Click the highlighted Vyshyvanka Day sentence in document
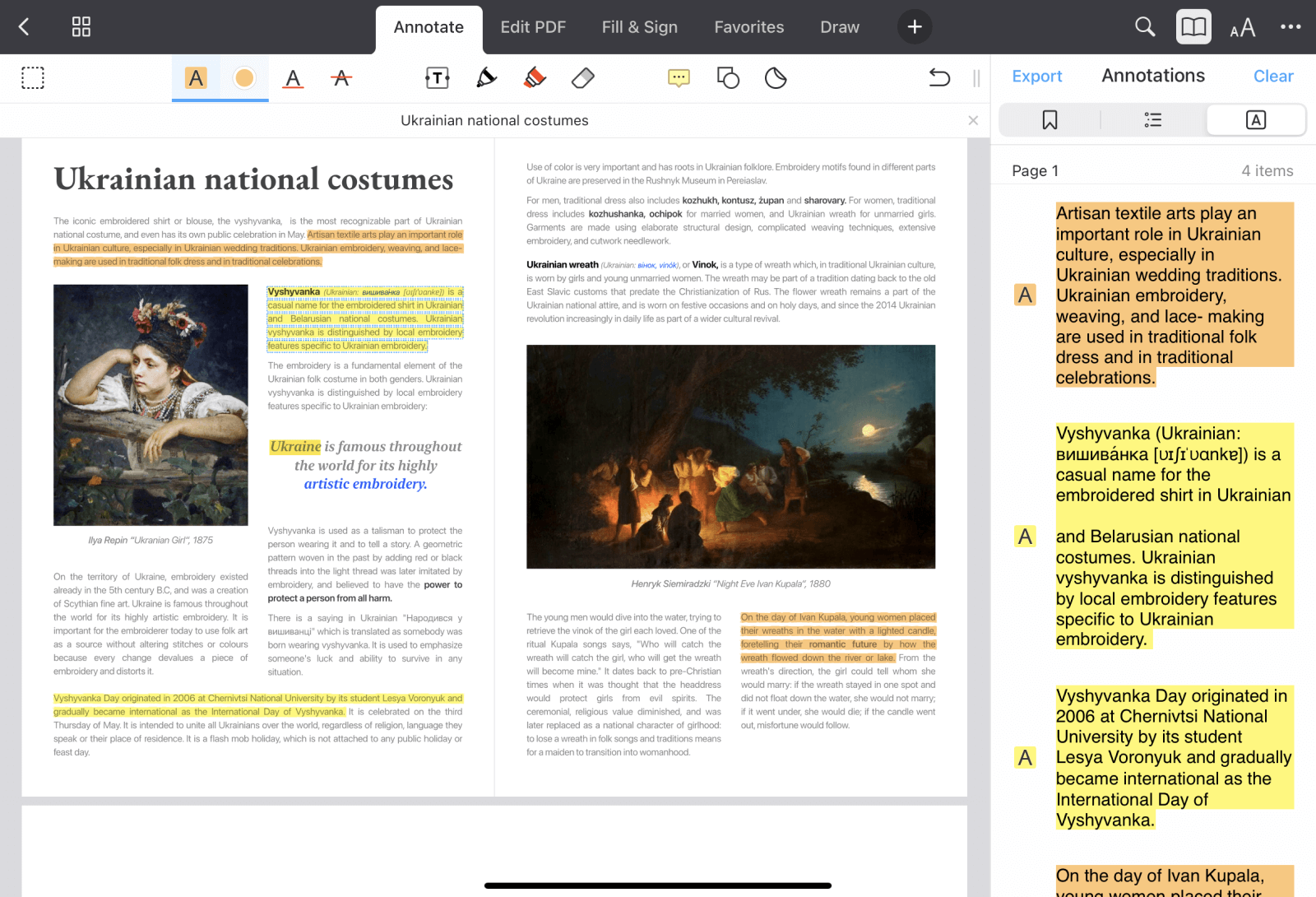 click(258, 705)
